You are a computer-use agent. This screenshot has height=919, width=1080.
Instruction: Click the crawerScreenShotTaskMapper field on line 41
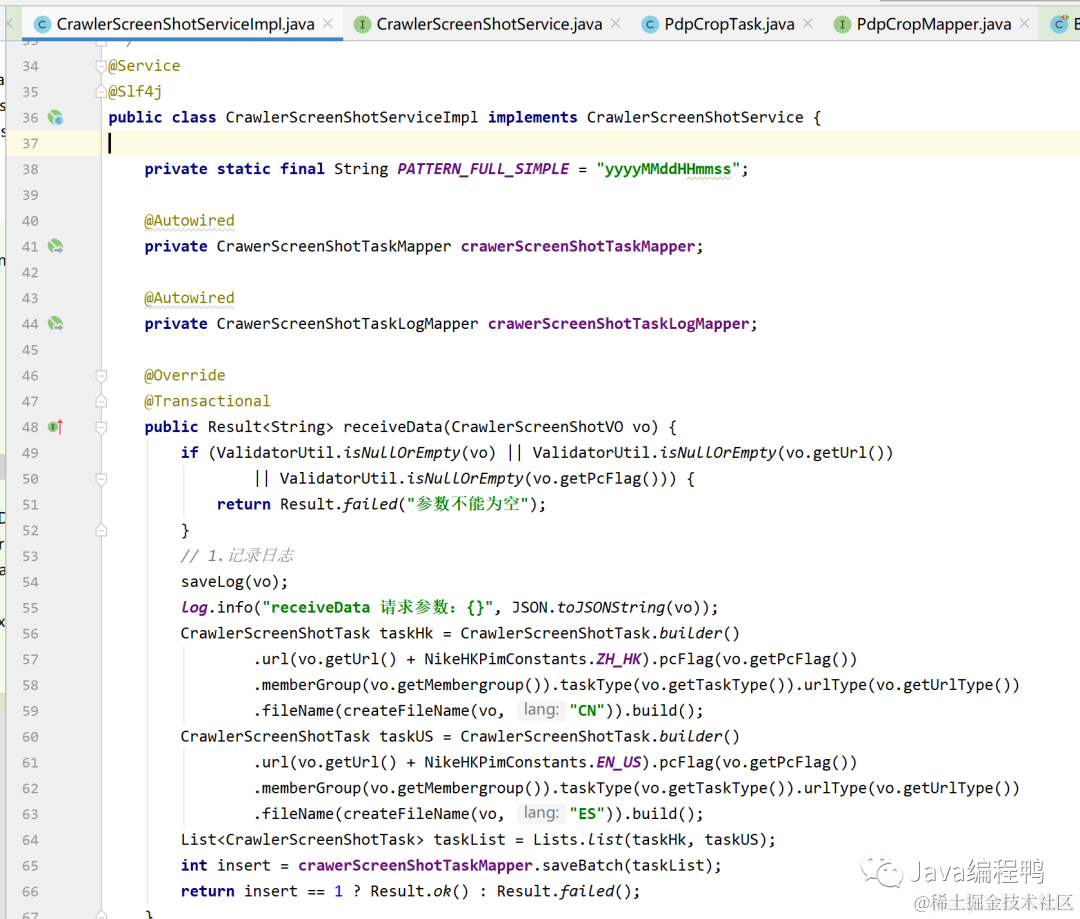[578, 247]
